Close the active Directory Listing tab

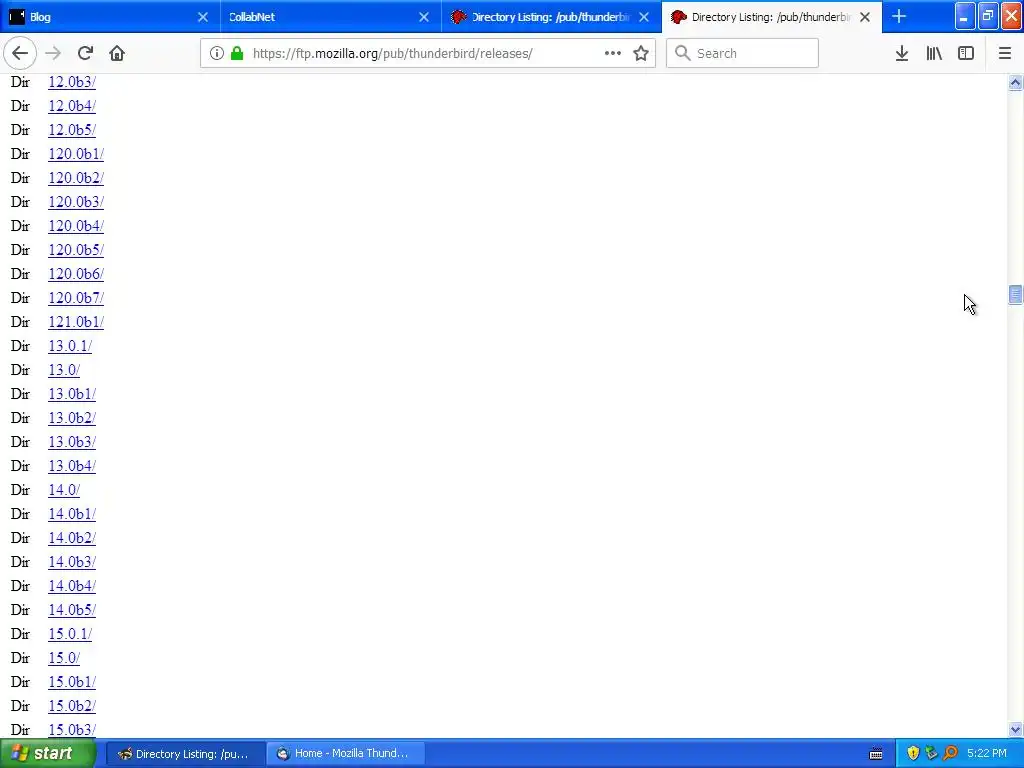865,17
